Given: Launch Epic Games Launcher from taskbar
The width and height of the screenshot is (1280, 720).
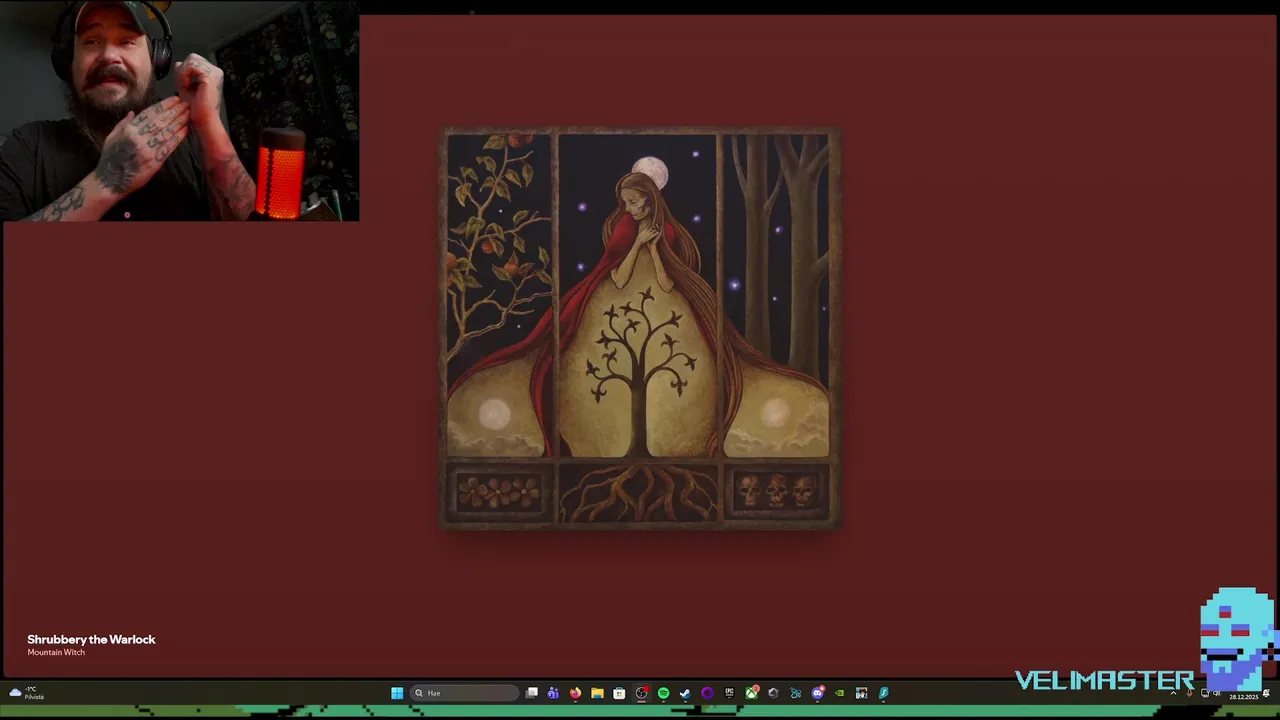Looking at the screenshot, I should pyautogui.click(x=729, y=693).
